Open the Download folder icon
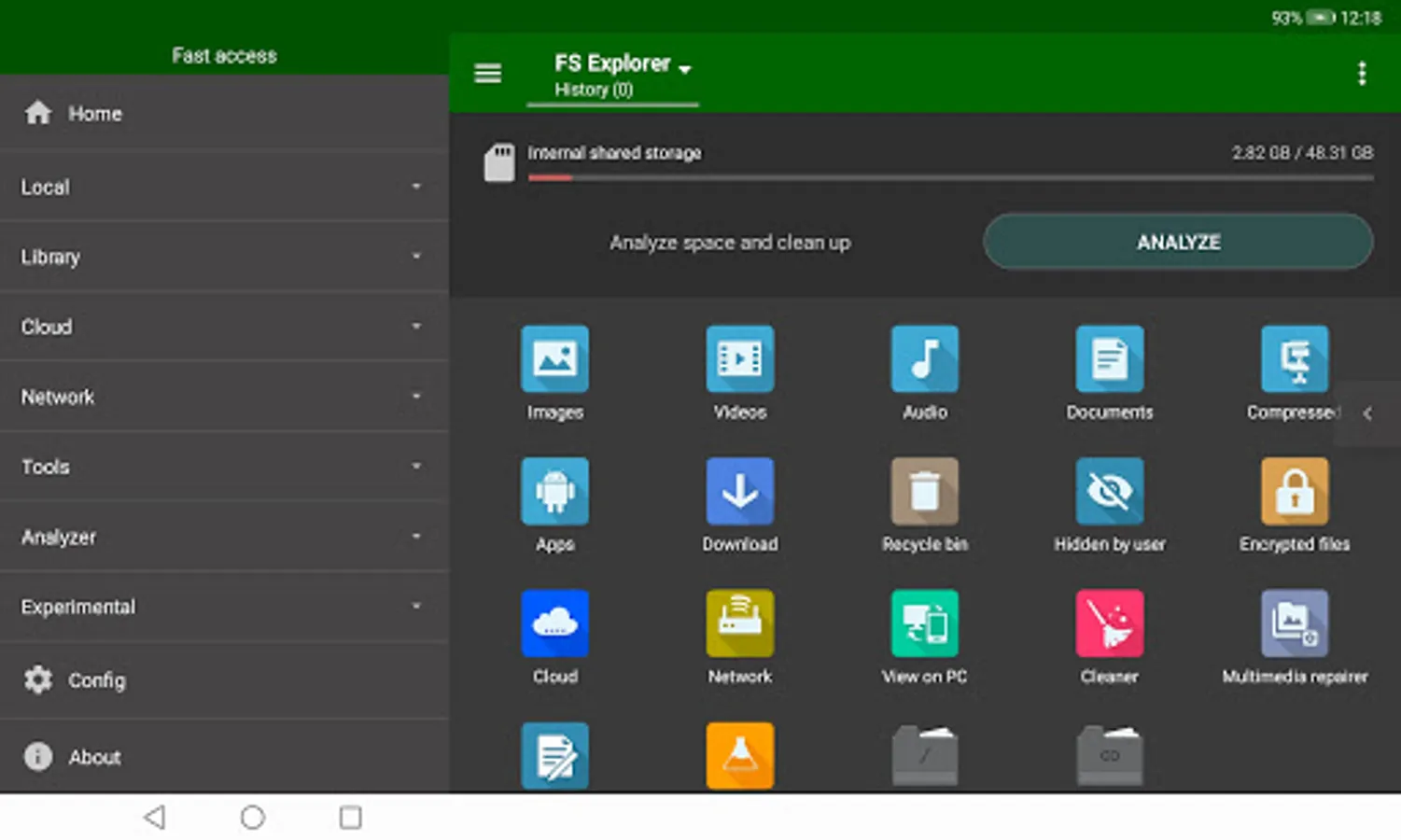The image size is (1401, 840). [x=739, y=492]
